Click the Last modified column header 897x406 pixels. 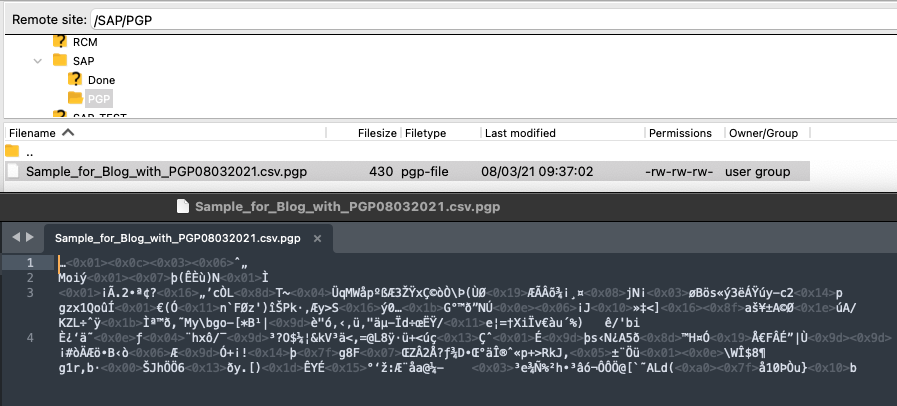point(520,133)
